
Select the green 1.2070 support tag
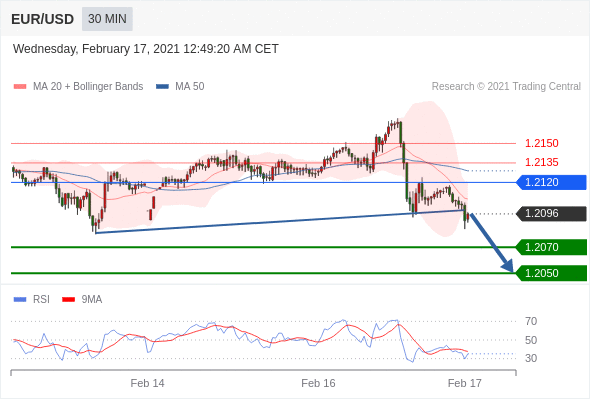552,247
